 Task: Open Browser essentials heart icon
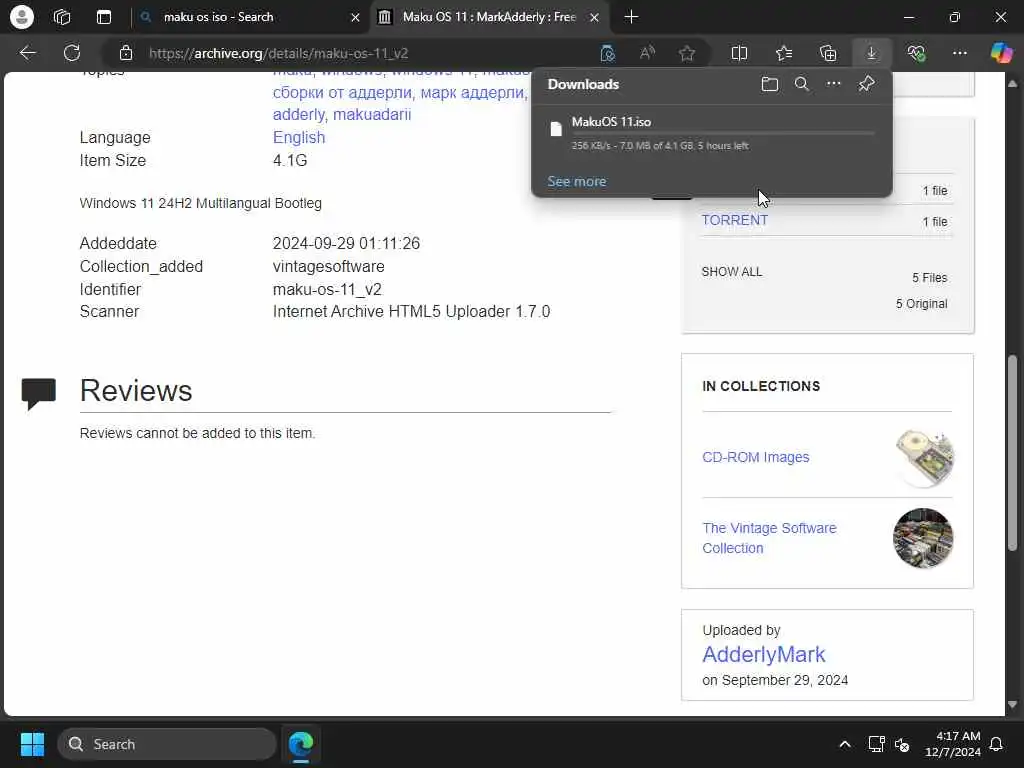(x=916, y=54)
